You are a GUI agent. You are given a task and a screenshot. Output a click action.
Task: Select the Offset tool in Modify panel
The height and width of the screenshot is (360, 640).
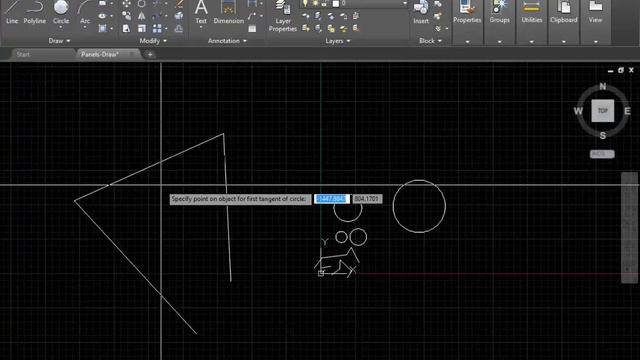click(179, 28)
